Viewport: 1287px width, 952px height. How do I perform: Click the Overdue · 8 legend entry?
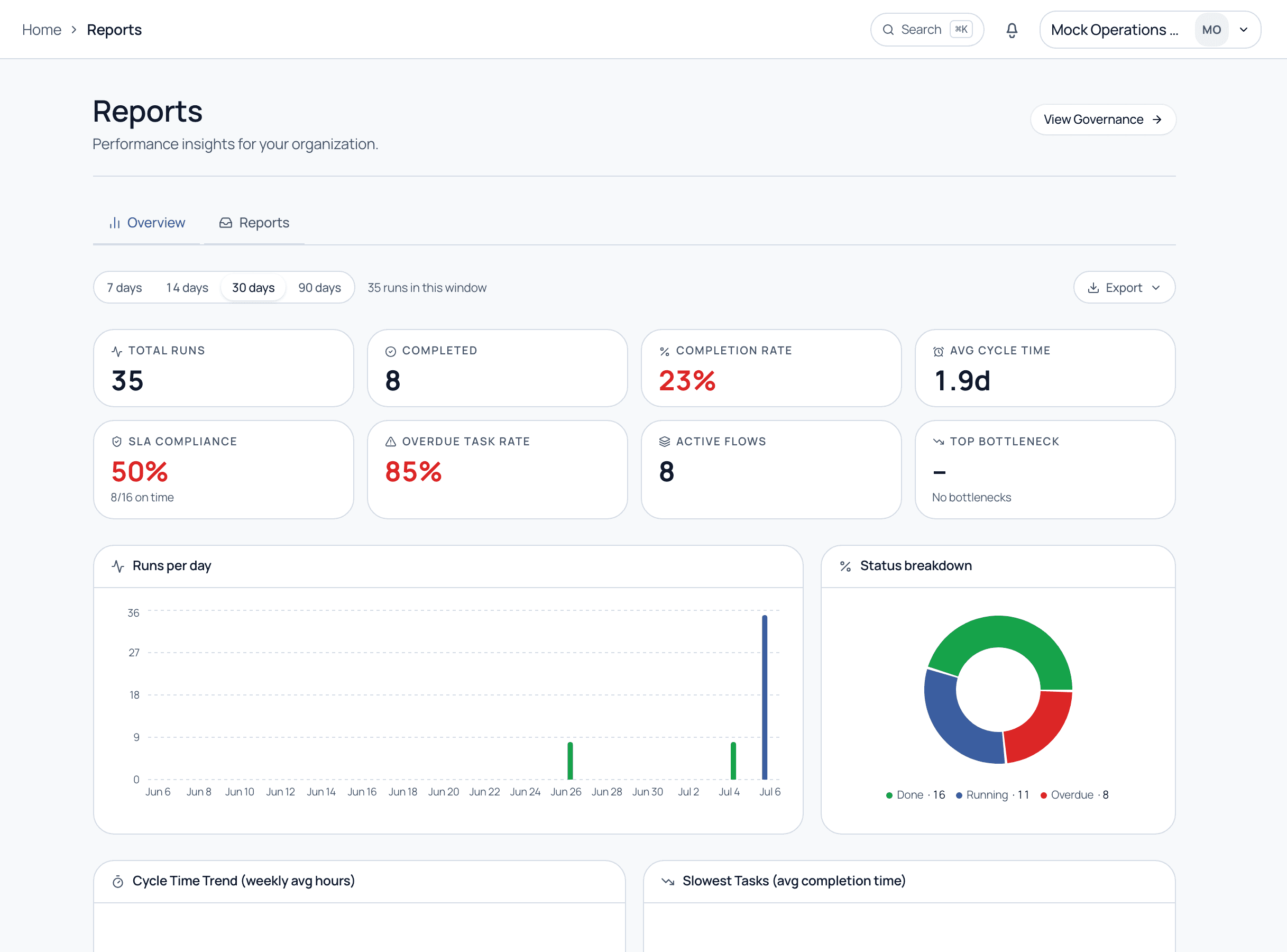point(1074,795)
